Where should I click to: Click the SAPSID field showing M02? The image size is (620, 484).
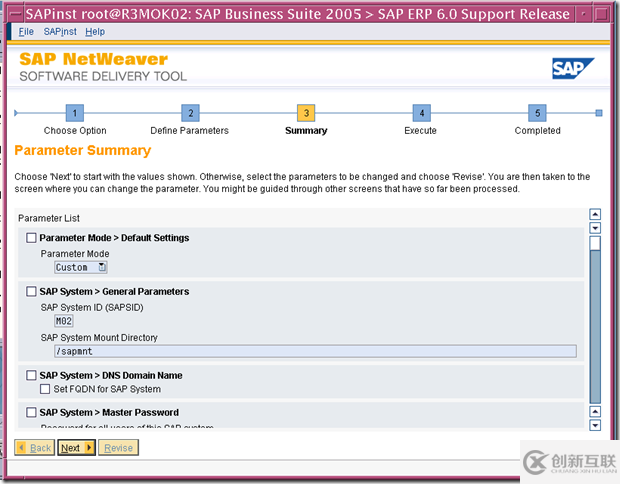coord(64,321)
